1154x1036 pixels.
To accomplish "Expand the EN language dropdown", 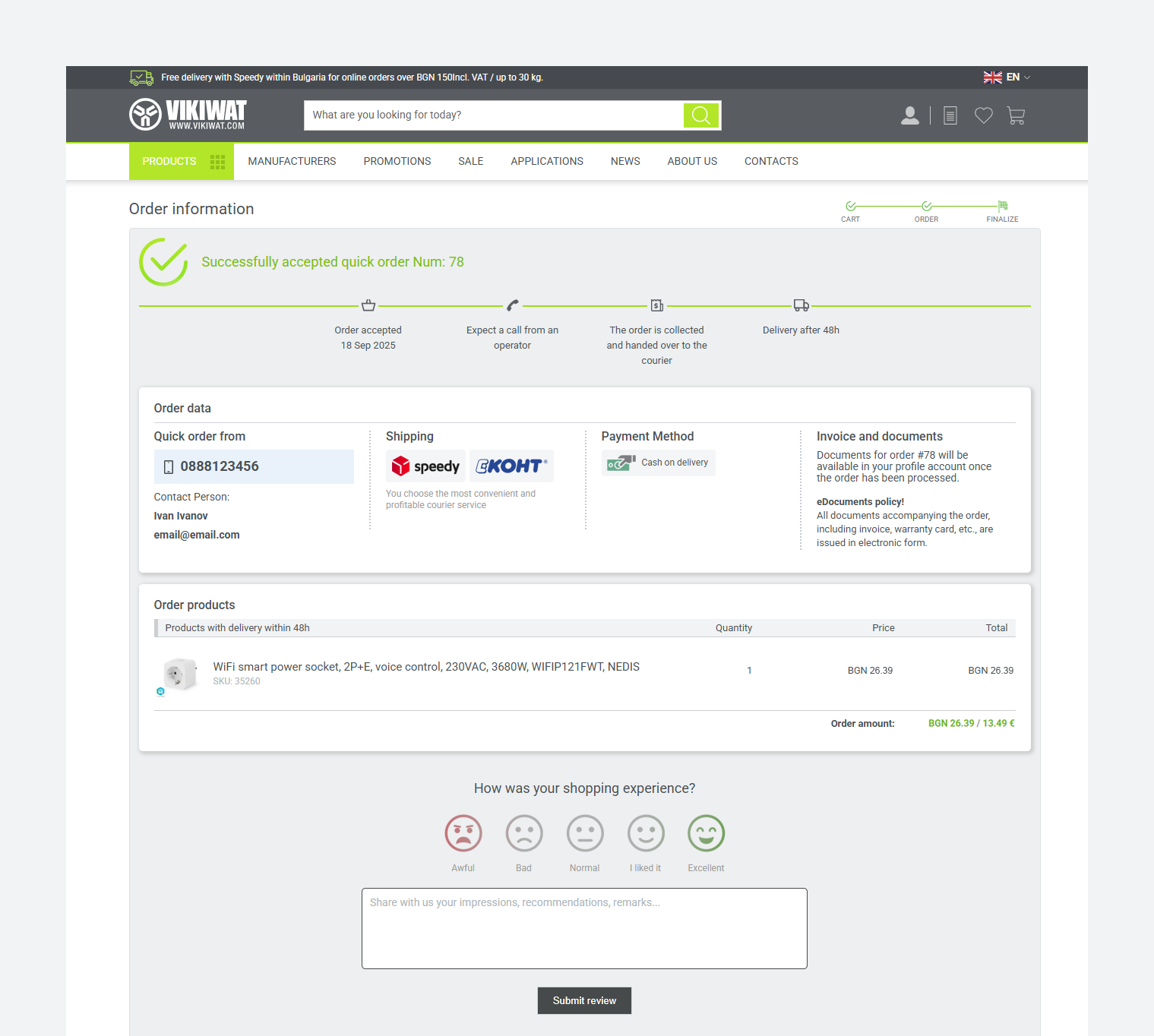I will tap(1007, 77).
